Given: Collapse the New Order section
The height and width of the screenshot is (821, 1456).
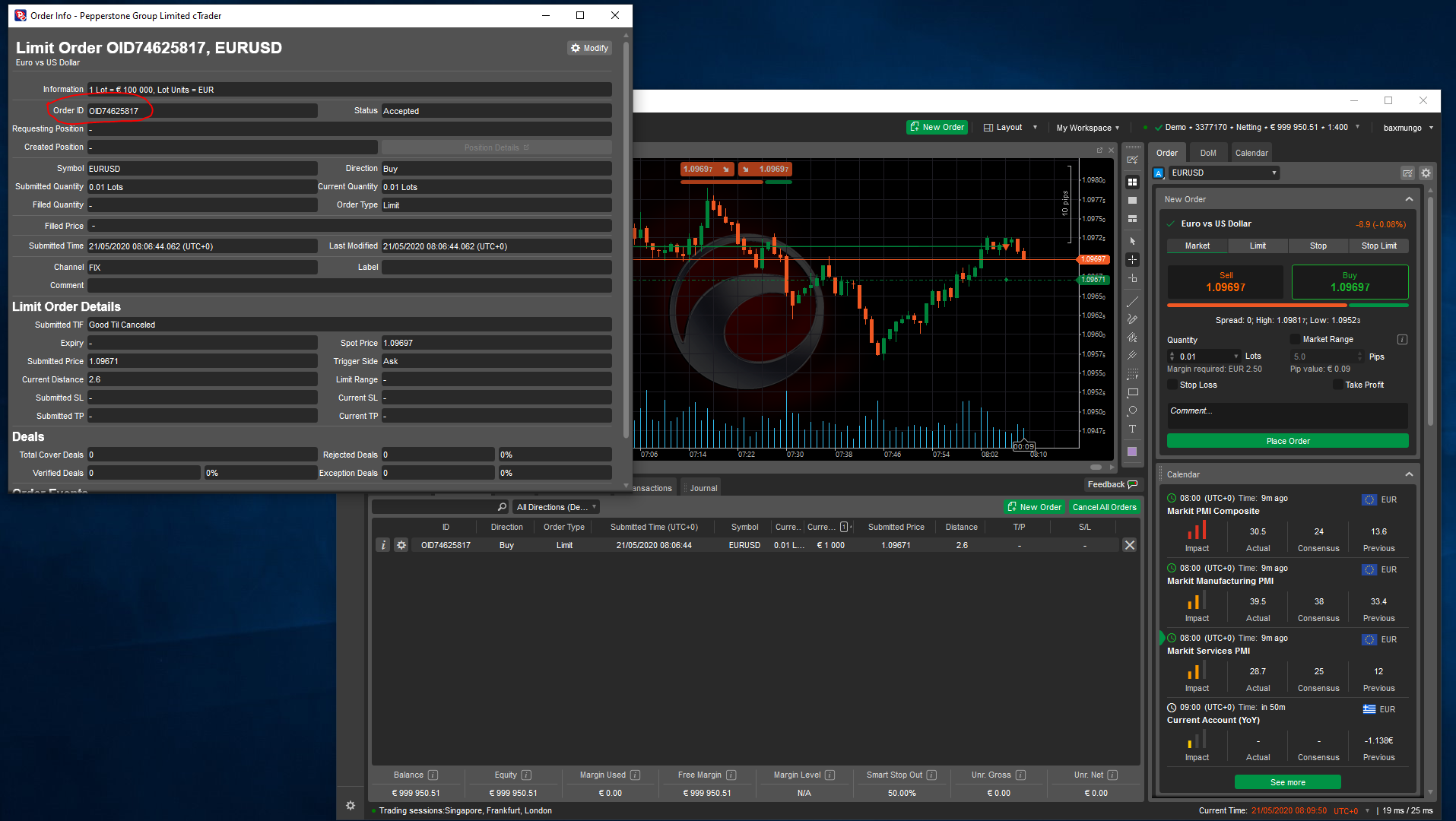Looking at the screenshot, I should [1409, 199].
